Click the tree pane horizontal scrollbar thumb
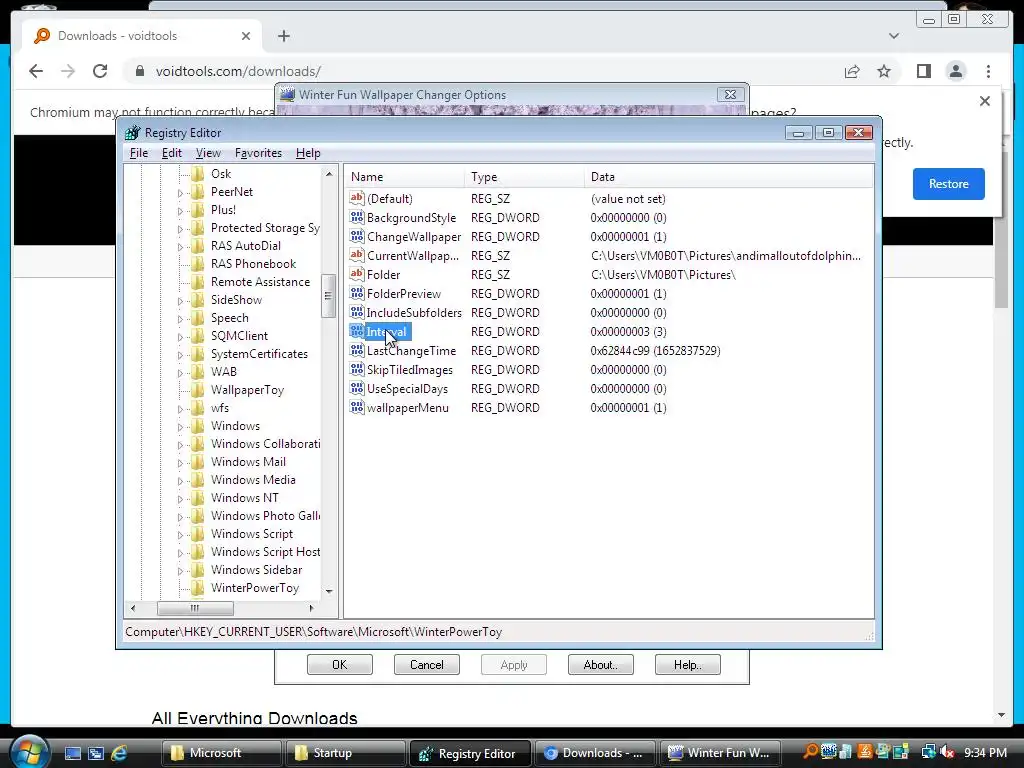The height and width of the screenshot is (768, 1024). pyautogui.click(x=195, y=608)
